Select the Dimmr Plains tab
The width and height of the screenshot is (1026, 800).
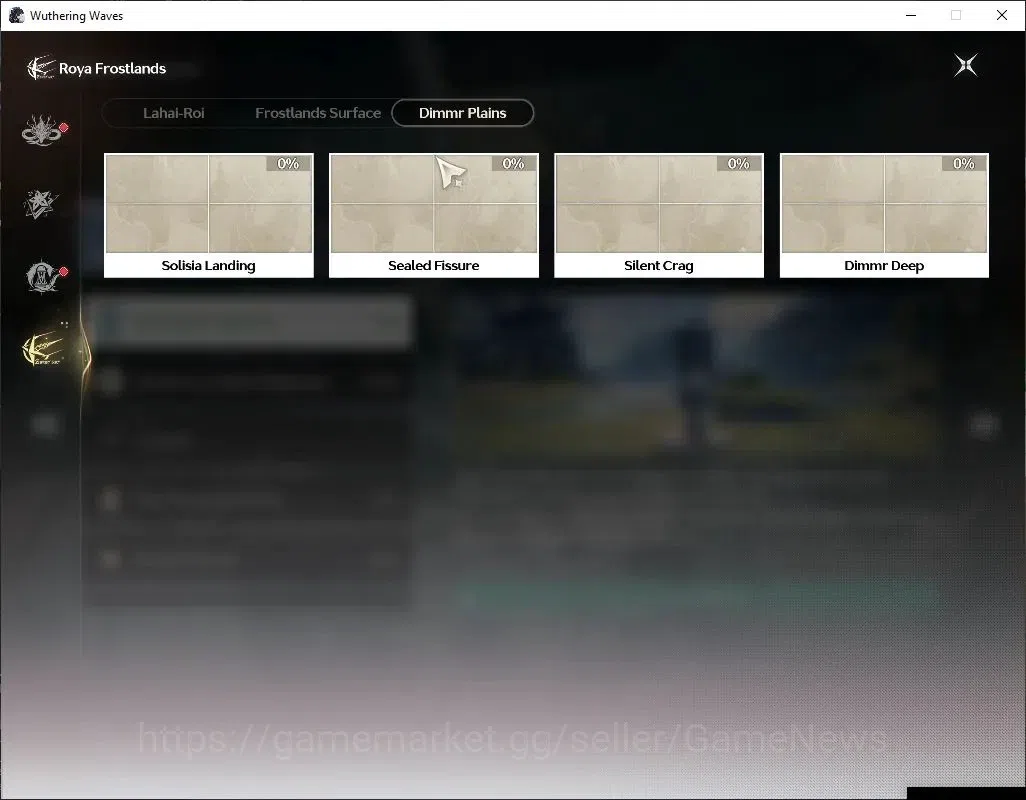(x=463, y=113)
